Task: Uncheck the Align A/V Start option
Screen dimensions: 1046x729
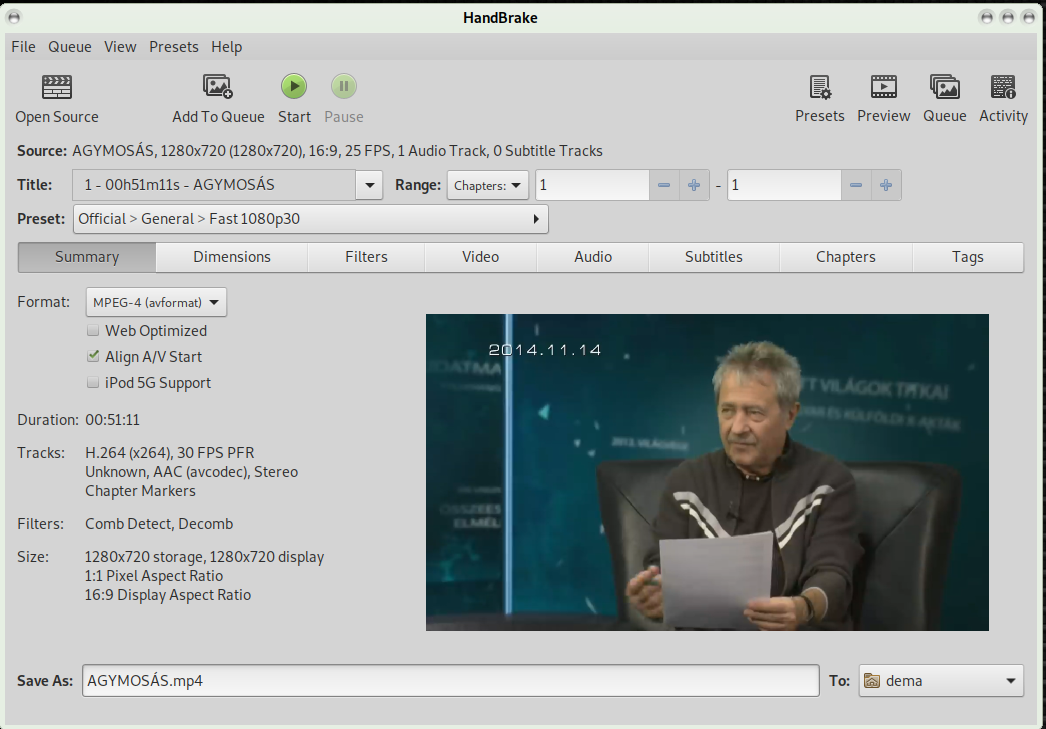Action: pyautogui.click(x=93, y=357)
